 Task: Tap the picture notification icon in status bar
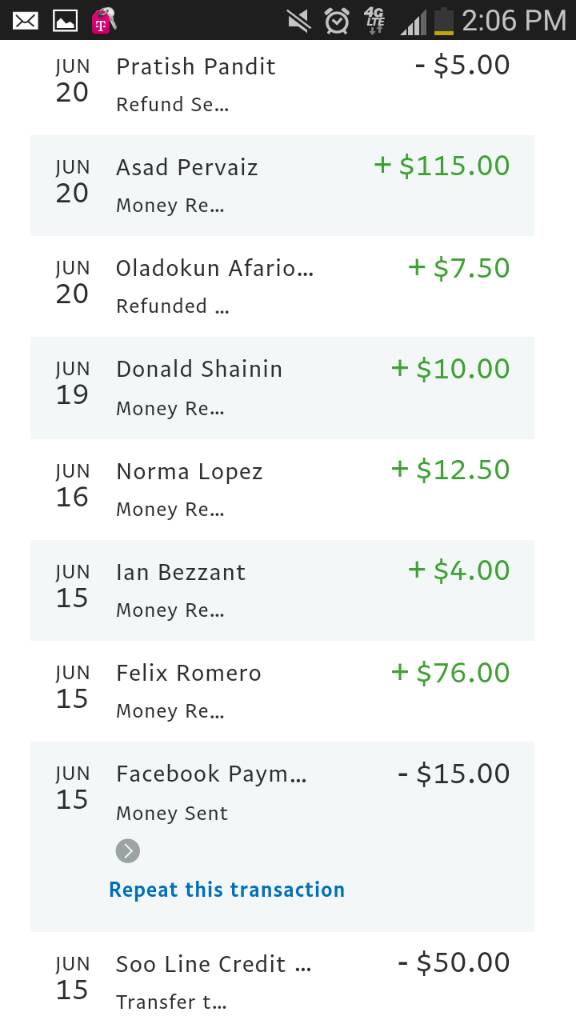(65, 21)
